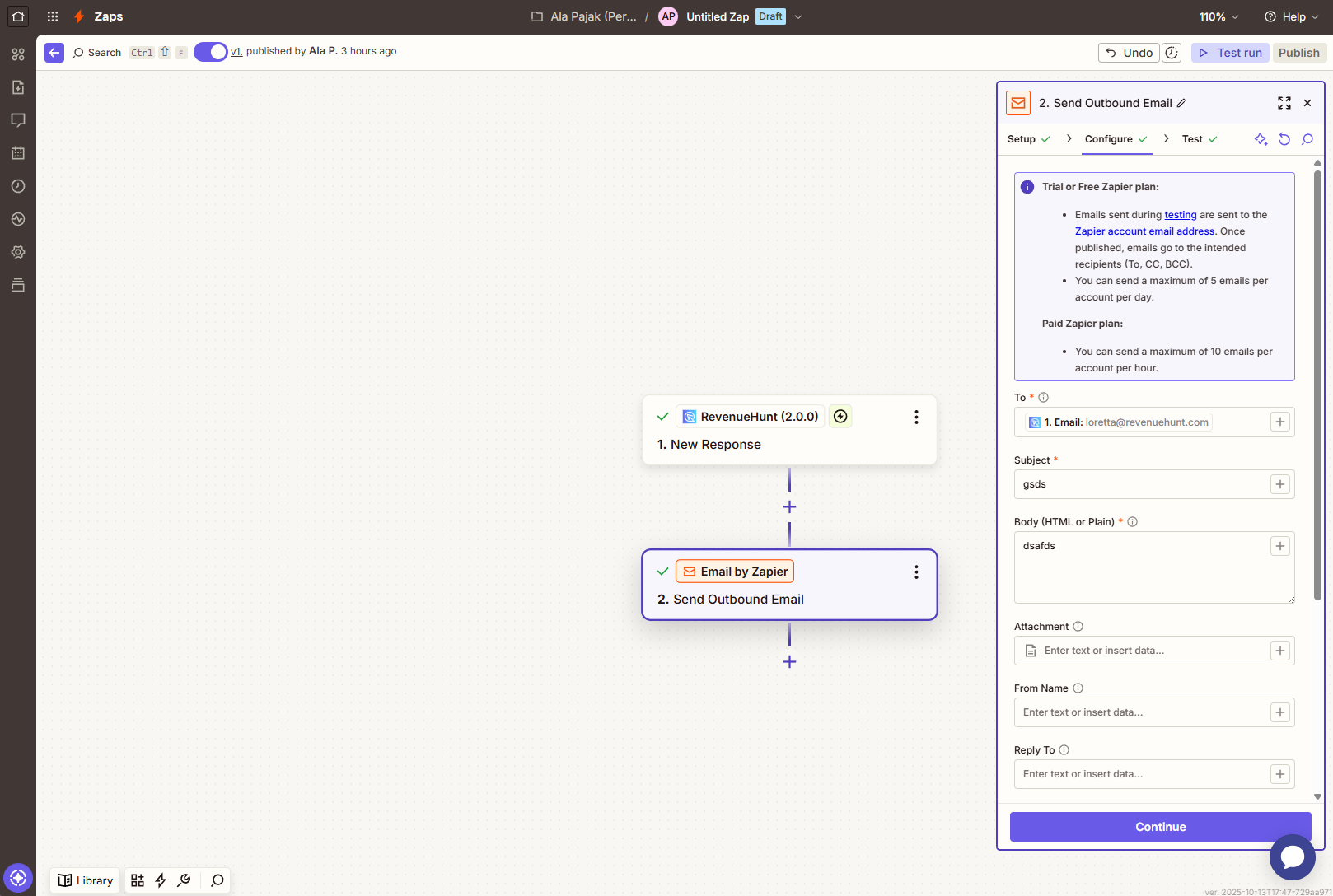Expand the step panel with fullscreen icon
This screenshot has height=896, width=1333.
pos(1284,103)
